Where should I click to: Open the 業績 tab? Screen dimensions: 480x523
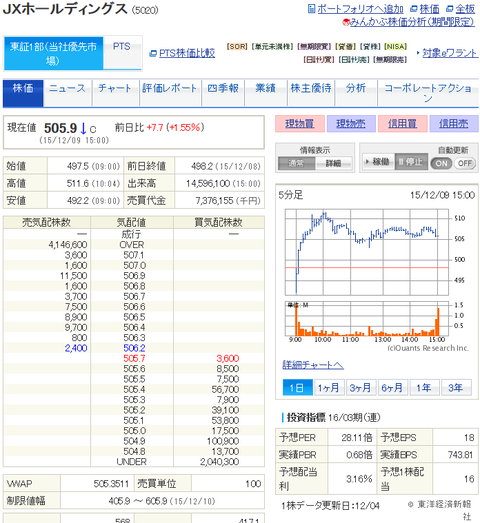tap(266, 93)
